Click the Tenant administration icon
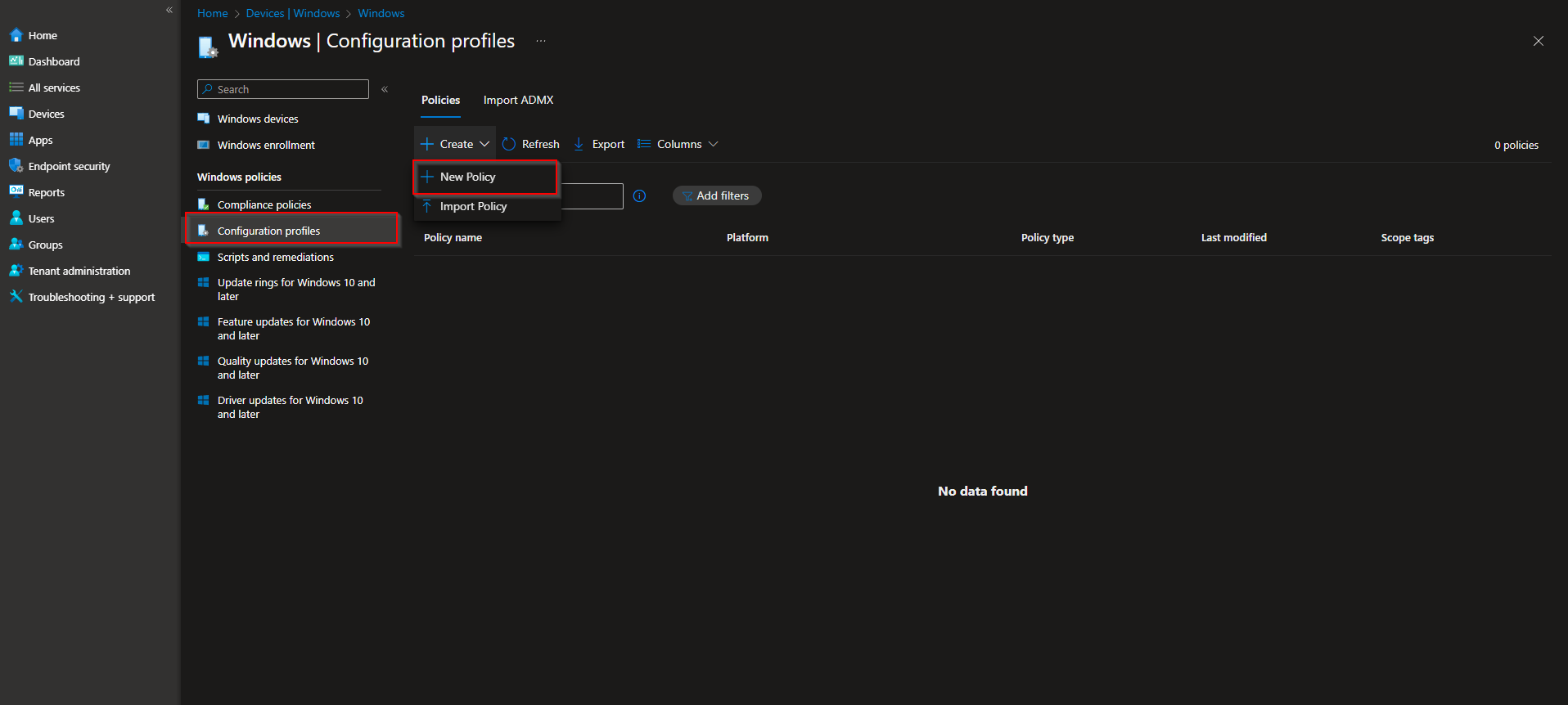This screenshot has width=1568, height=705. (x=16, y=271)
